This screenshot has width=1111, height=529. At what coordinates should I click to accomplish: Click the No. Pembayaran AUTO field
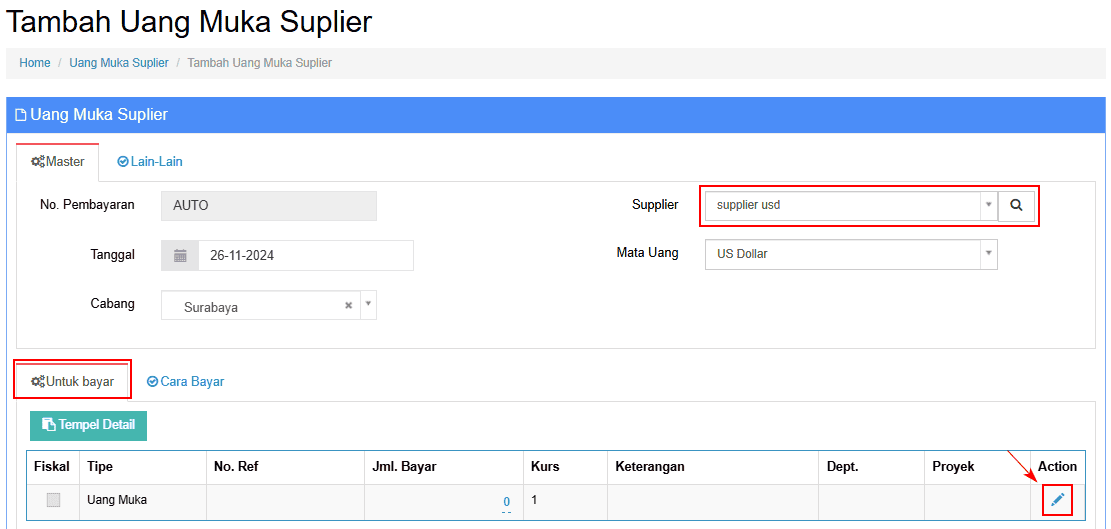pyautogui.click(x=269, y=206)
